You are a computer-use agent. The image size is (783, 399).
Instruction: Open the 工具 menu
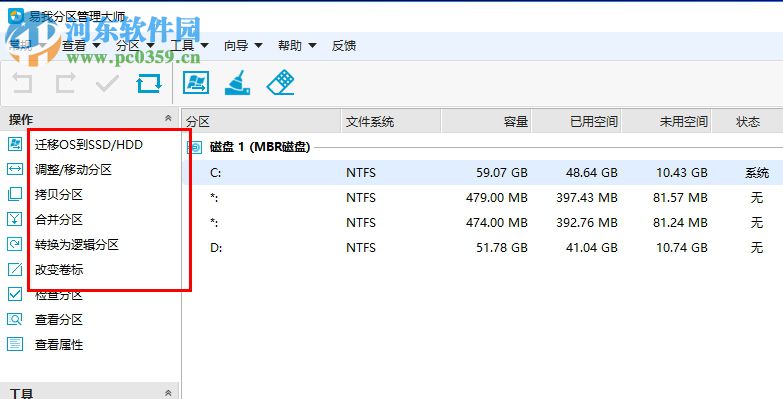189,45
